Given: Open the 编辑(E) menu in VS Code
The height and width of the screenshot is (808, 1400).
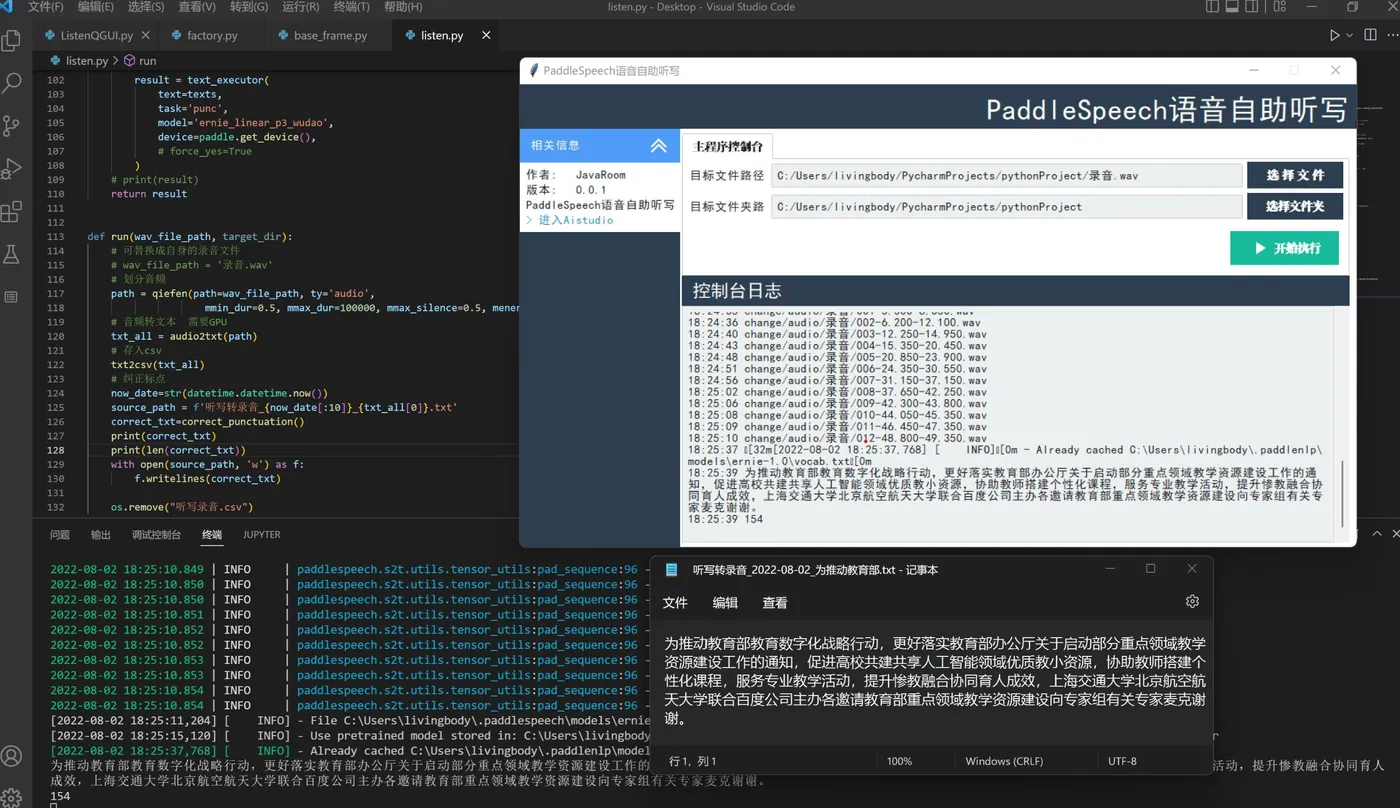Looking at the screenshot, I should 96,7.
